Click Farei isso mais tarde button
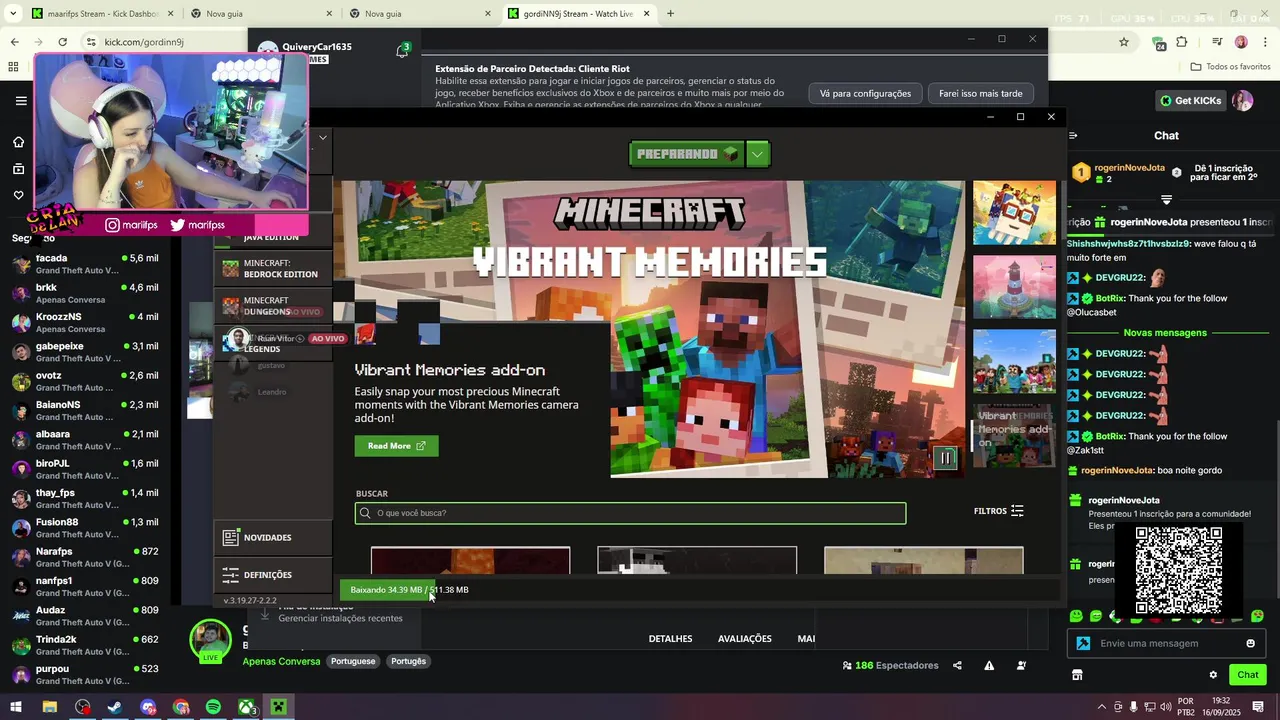The image size is (1280, 720). 981,93
